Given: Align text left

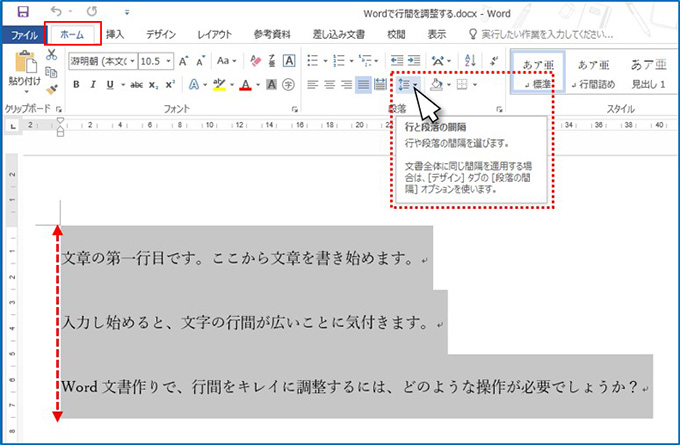Looking at the screenshot, I should (313, 85).
